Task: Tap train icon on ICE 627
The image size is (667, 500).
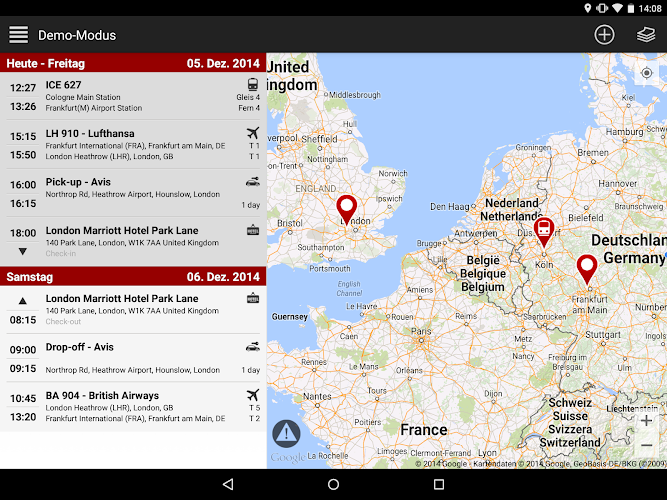Action: tap(253, 84)
